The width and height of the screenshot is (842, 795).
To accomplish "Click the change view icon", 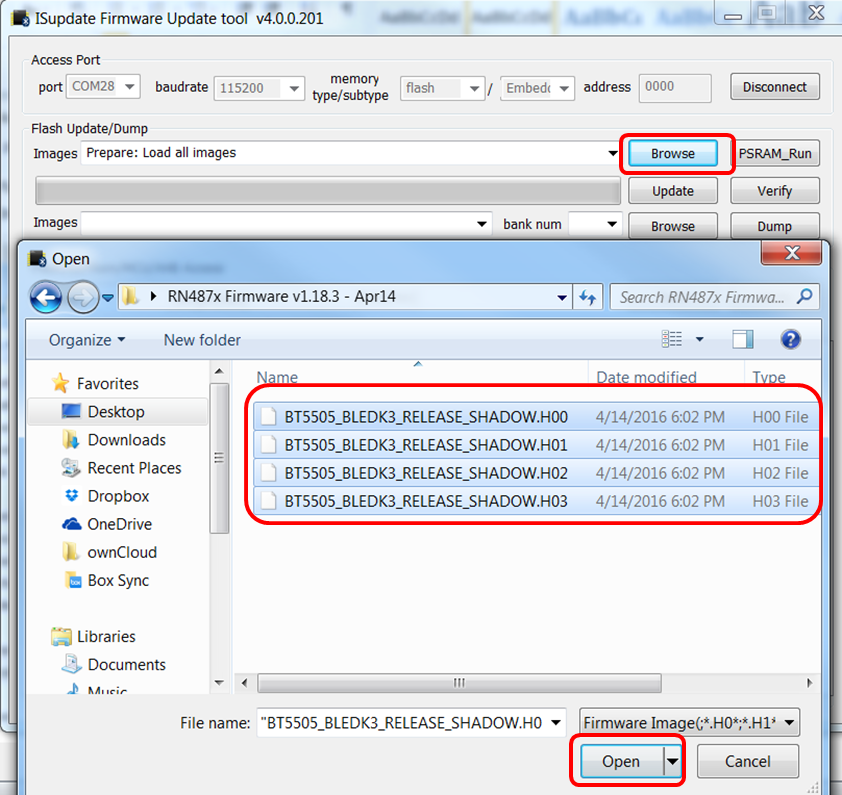I will click(673, 340).
